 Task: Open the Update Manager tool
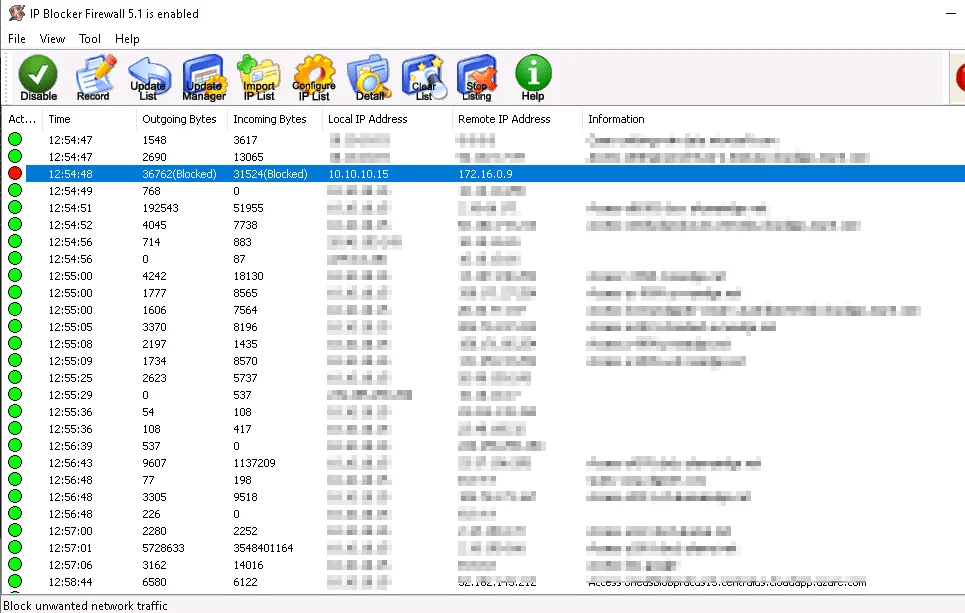pos(203,78)
